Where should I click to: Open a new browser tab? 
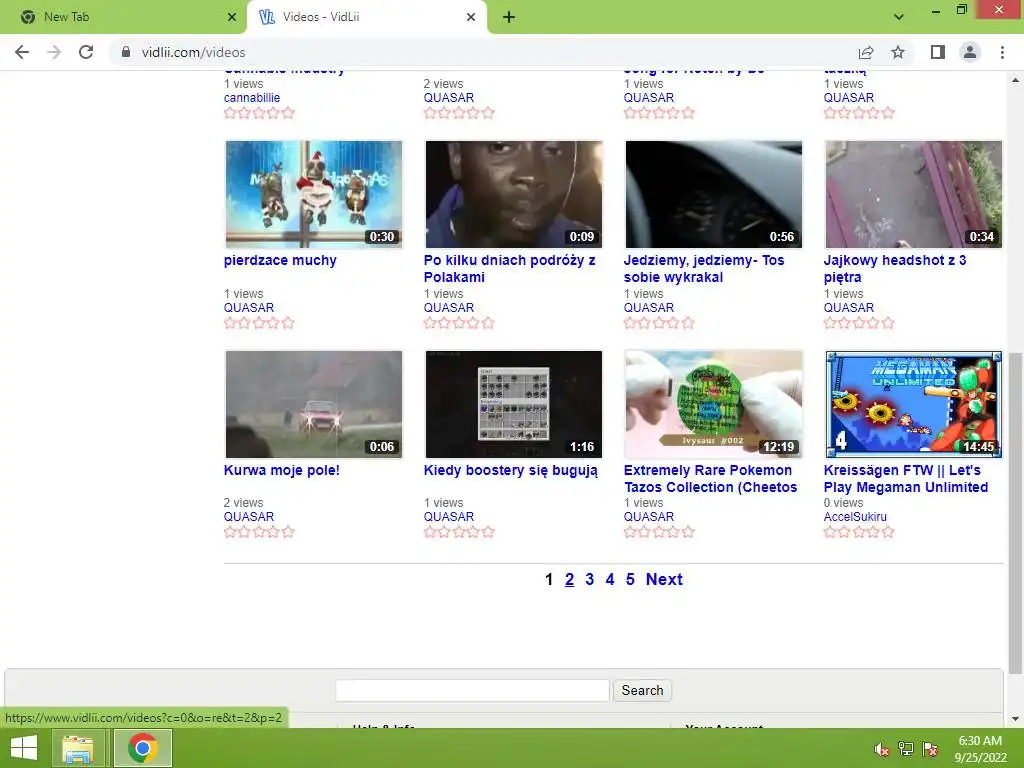click(509, 17)
